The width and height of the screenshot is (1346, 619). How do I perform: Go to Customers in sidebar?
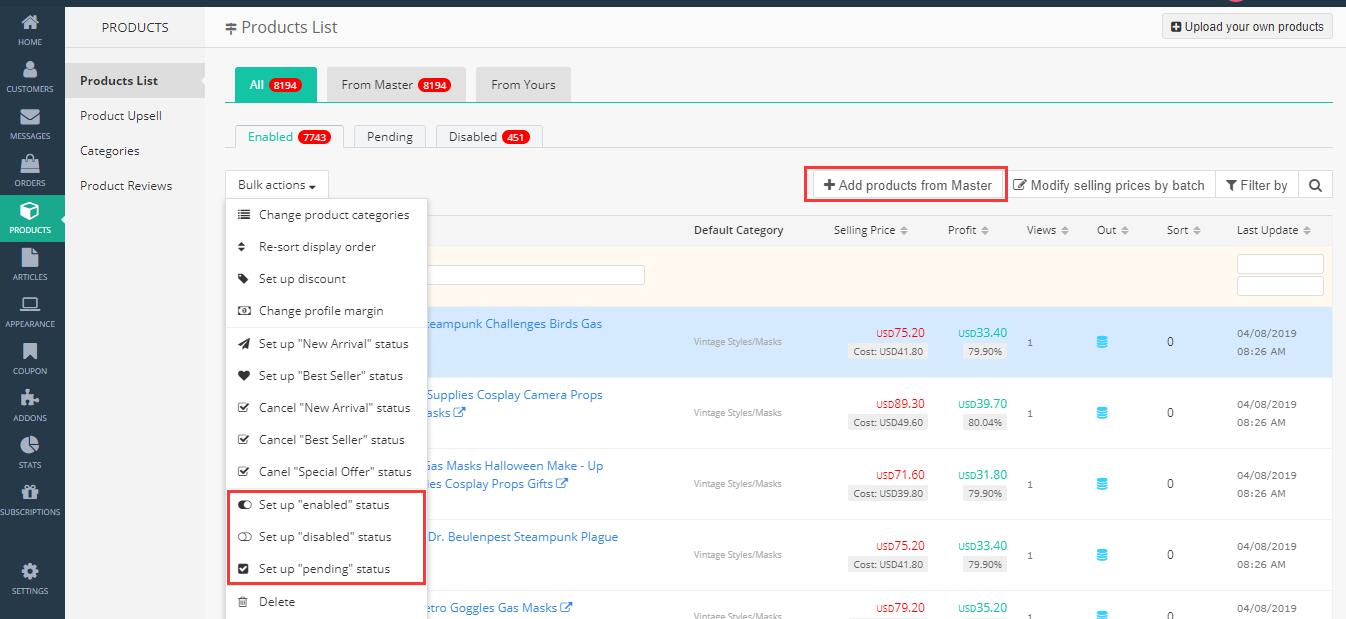30,76
